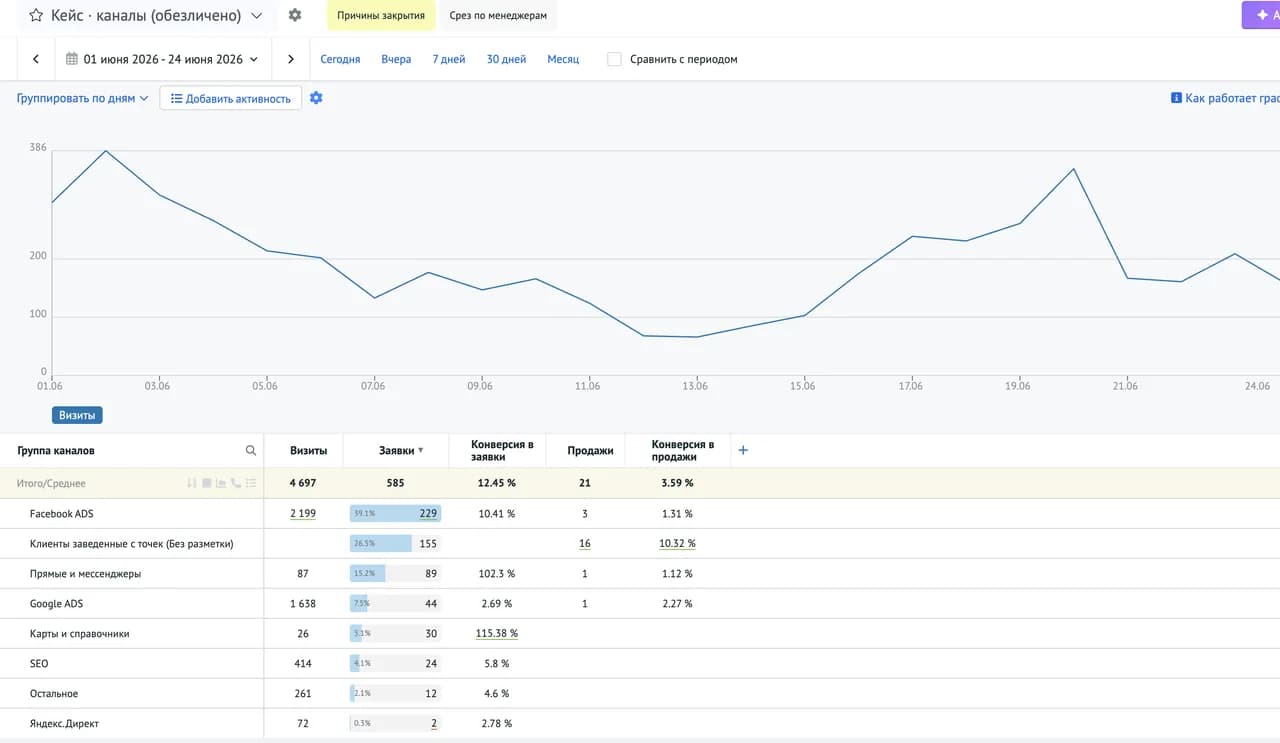
Task: Select the Месяц quick period
Action: (x=563, y=59)
